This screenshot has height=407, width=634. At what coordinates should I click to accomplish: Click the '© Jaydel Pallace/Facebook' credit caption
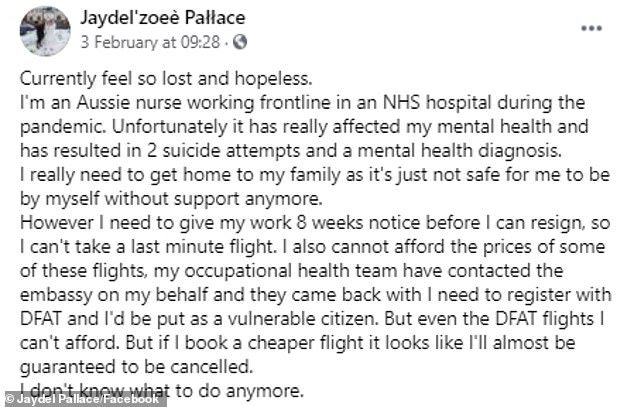pyautogui.click(x=83, y=399)
